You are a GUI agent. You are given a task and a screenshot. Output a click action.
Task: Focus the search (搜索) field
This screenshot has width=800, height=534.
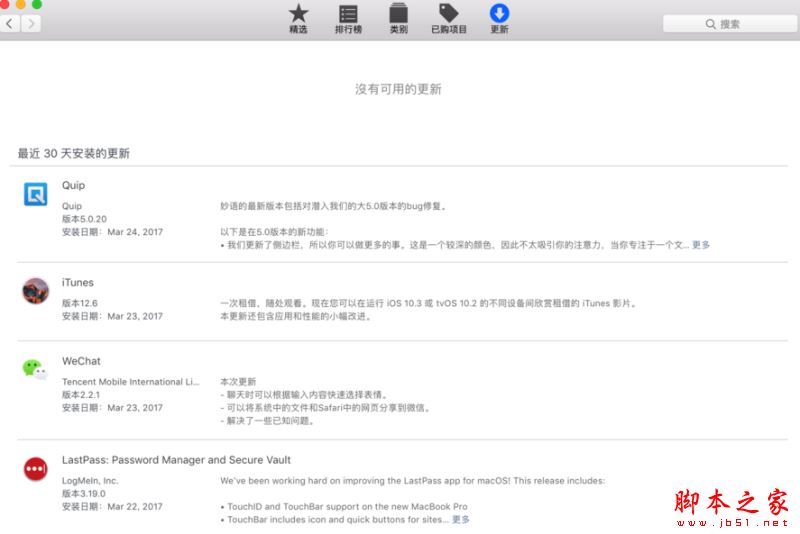[x=730, y=23]
